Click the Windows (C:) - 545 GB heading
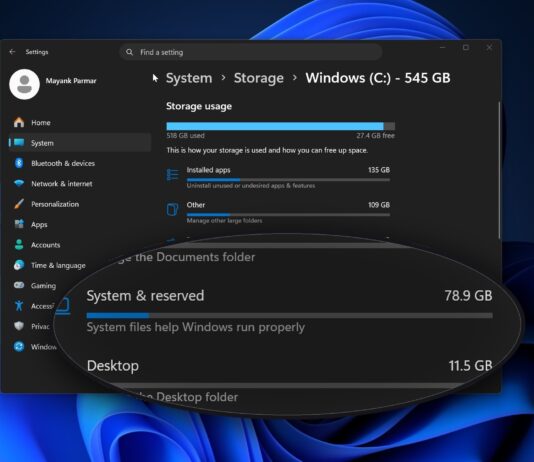This screenshot has height=462, width=534. [x=378, y=78]
